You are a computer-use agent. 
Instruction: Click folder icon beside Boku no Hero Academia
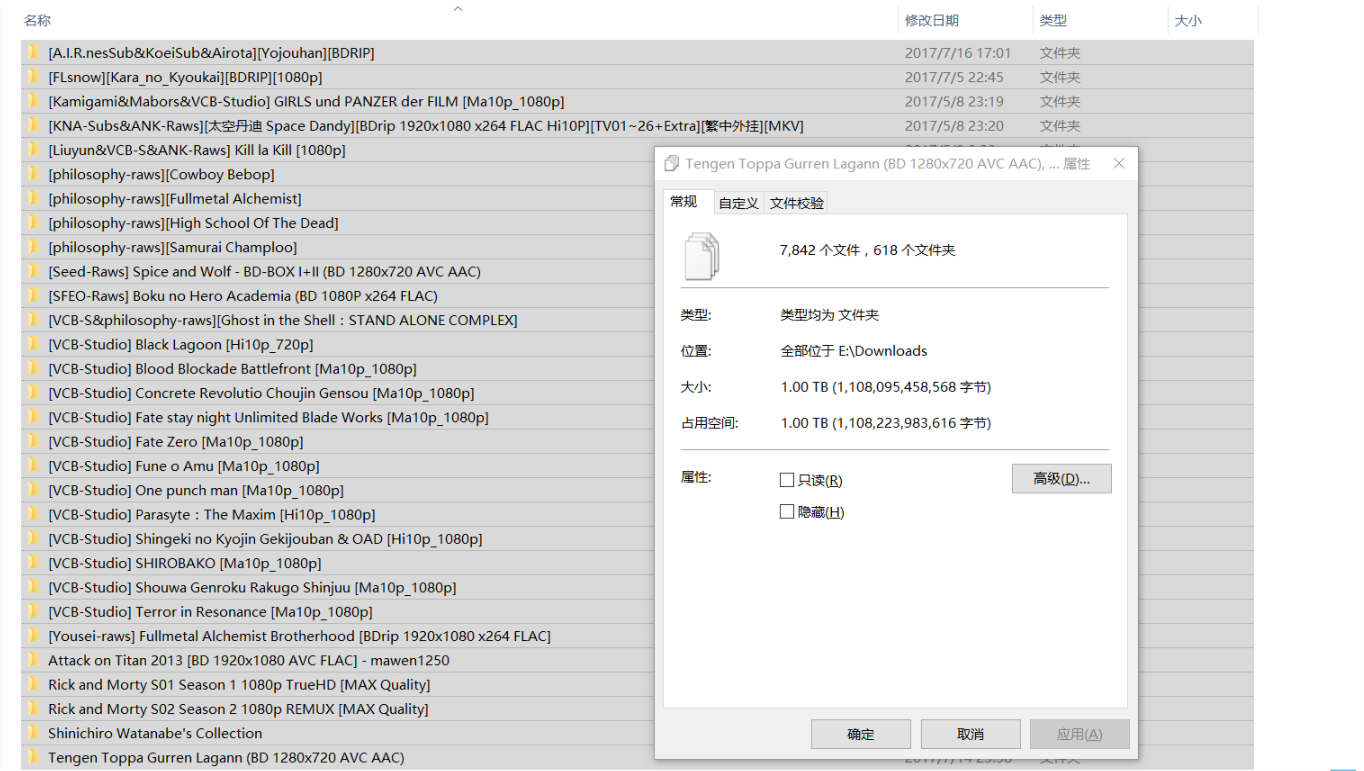(x=33, y=296)
